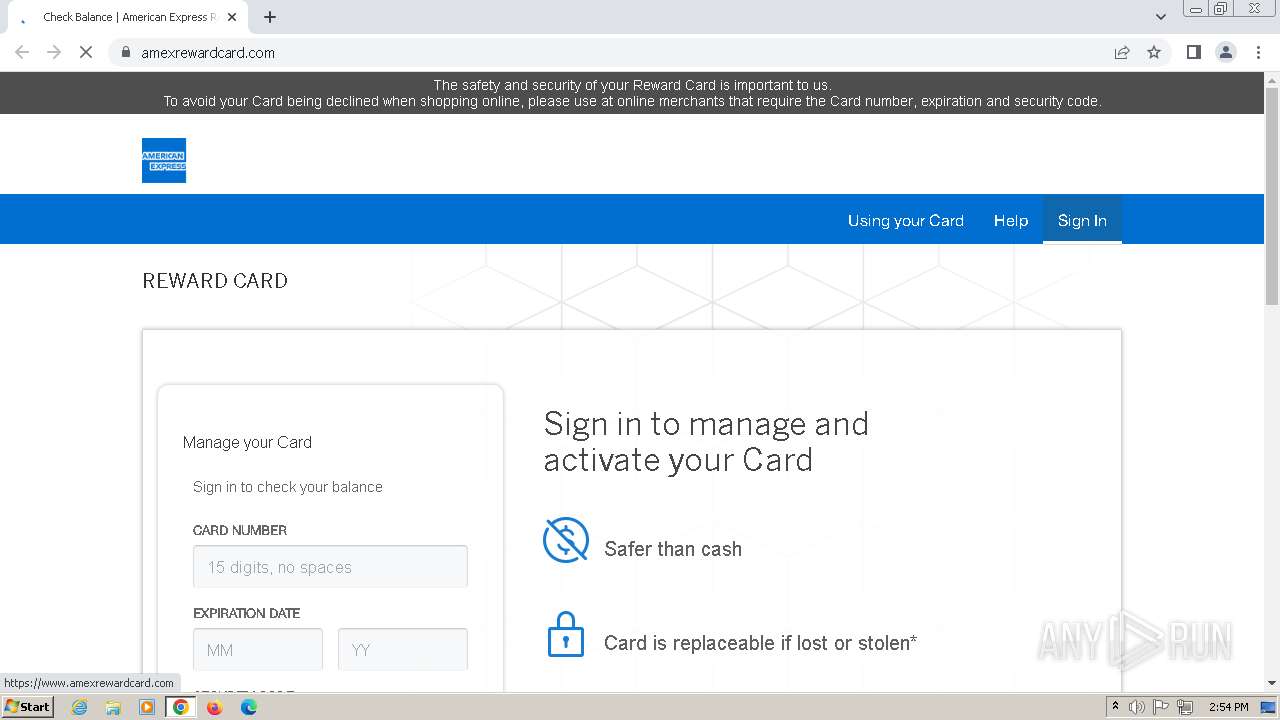Click the page vertical scrollbar
Image resolution: width=1280 pixels, height=720 pixels.
[x=1272, y=195]
